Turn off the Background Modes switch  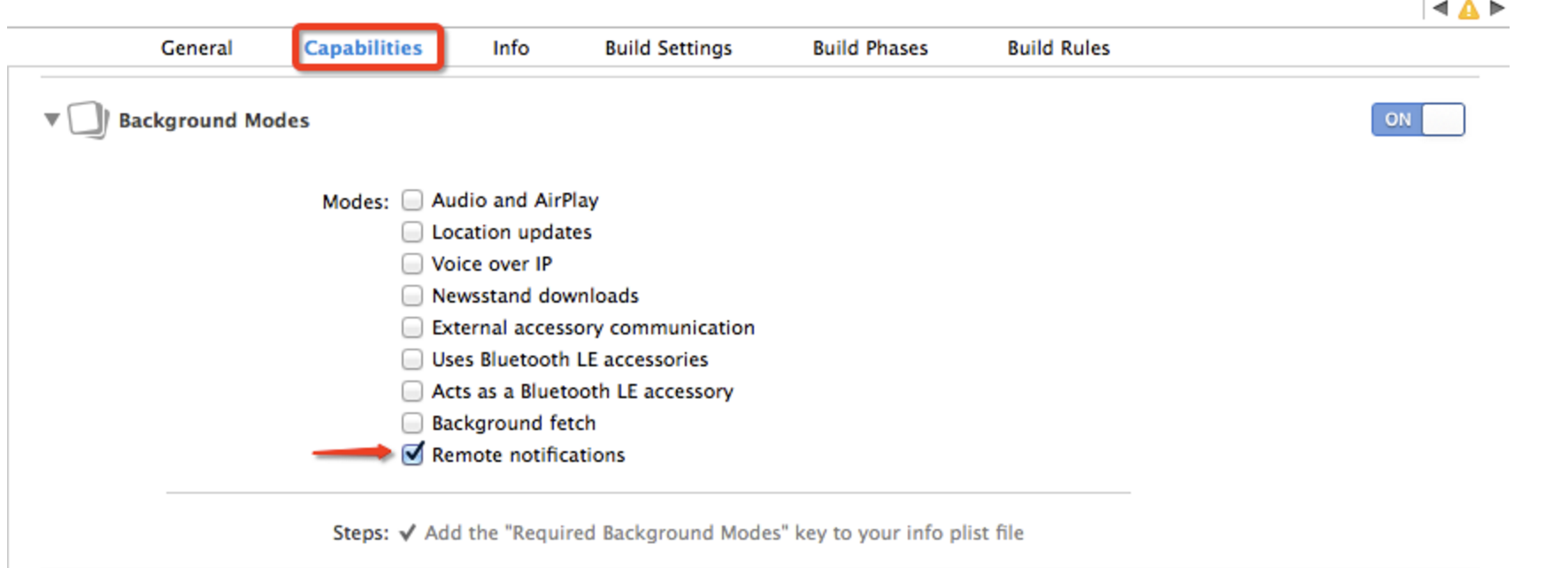pos(1418,119)
